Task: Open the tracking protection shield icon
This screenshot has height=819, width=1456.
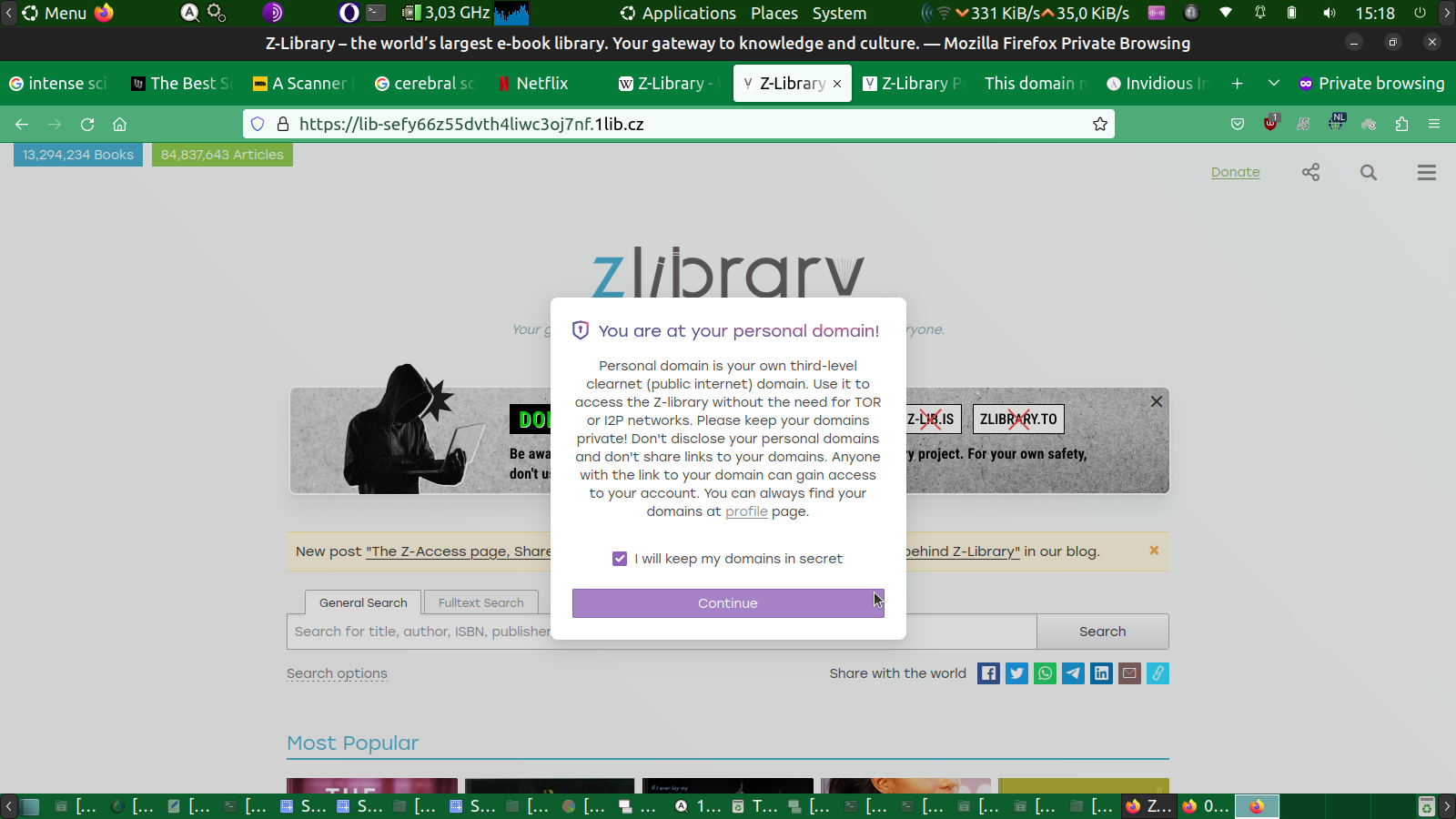Action: [x=258, y=124]
